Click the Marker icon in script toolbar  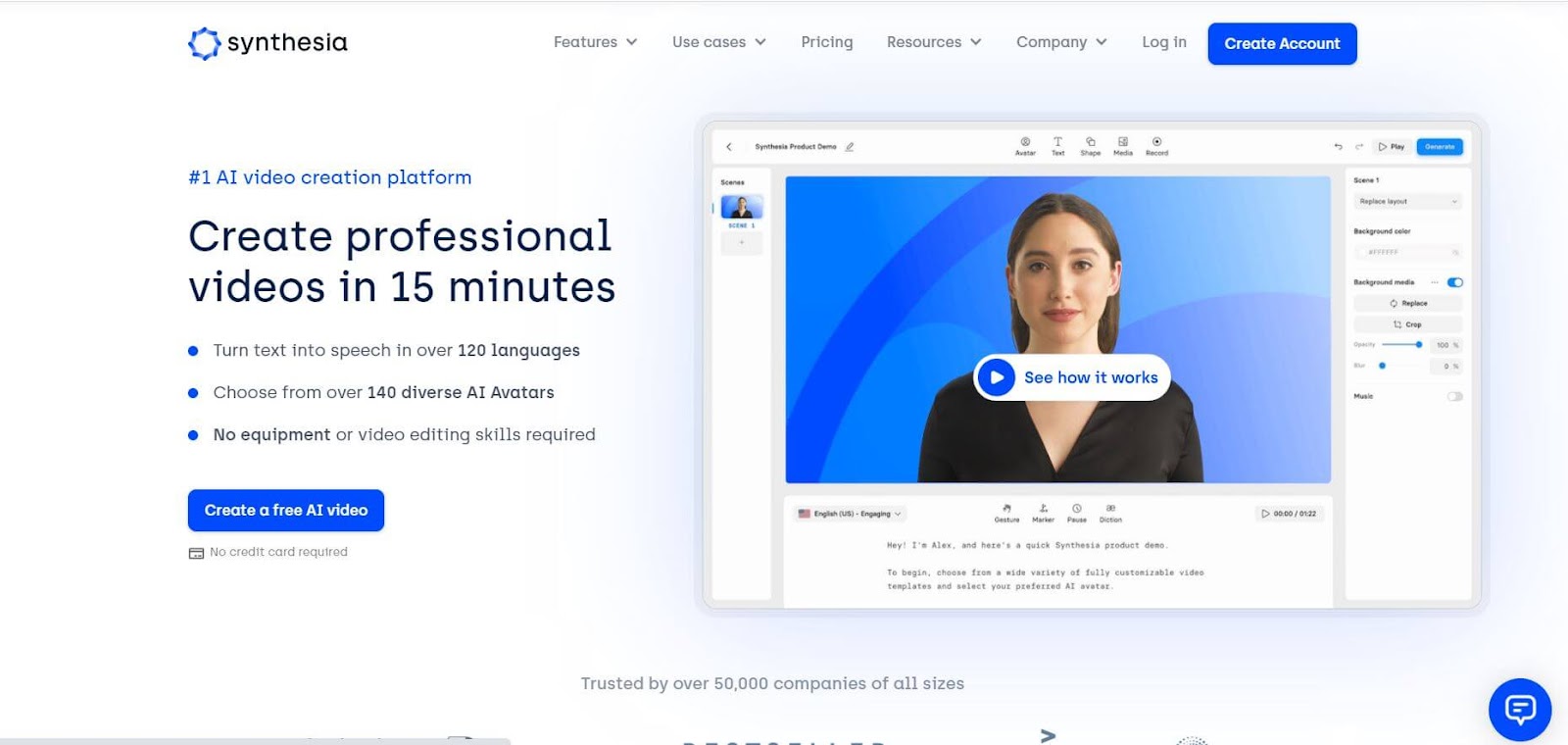tap(1043, 513)
